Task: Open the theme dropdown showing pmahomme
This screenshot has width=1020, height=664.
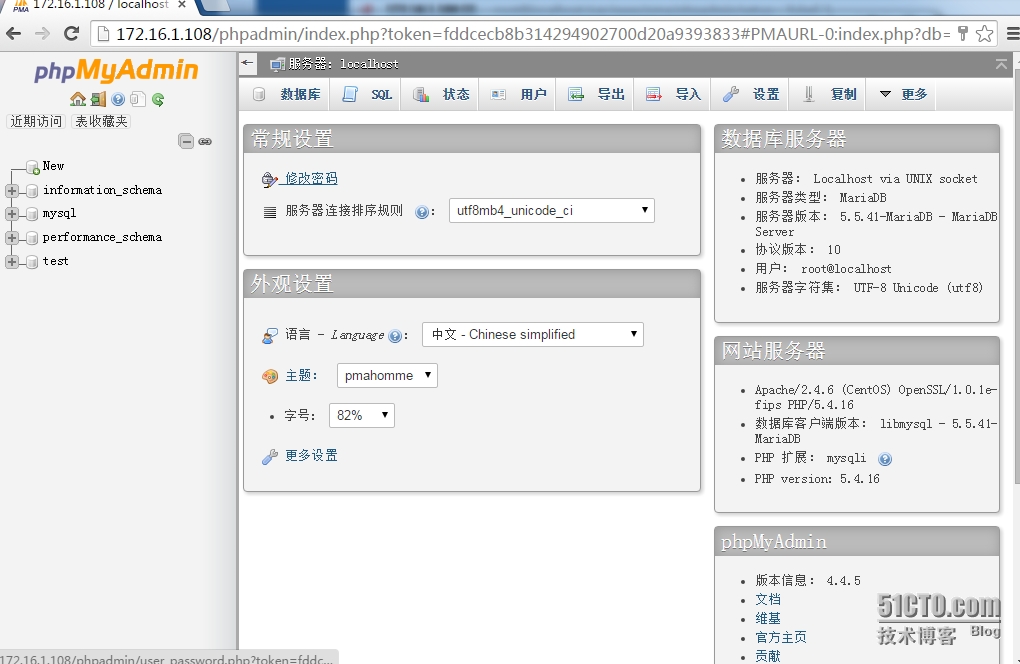Action: [387, 375]
